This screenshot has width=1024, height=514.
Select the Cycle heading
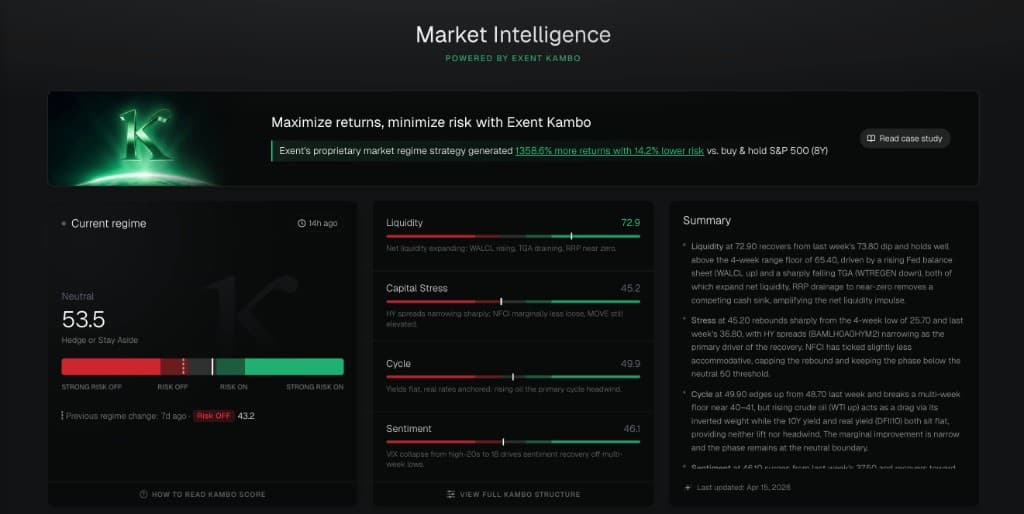(x=398, y=363)
